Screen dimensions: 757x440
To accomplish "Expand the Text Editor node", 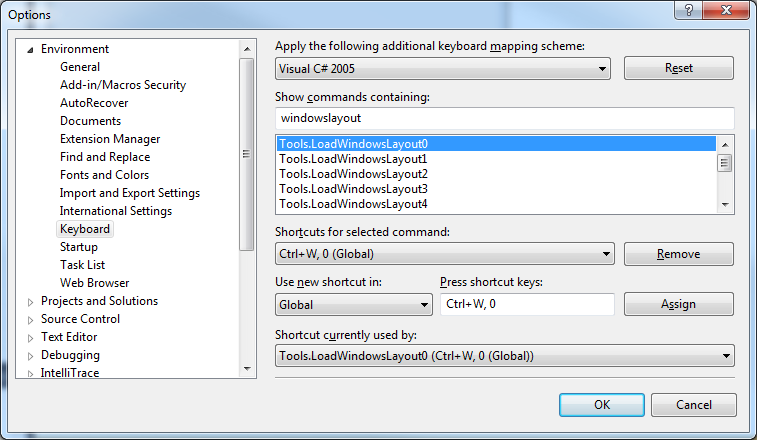I will click(30, 337).
